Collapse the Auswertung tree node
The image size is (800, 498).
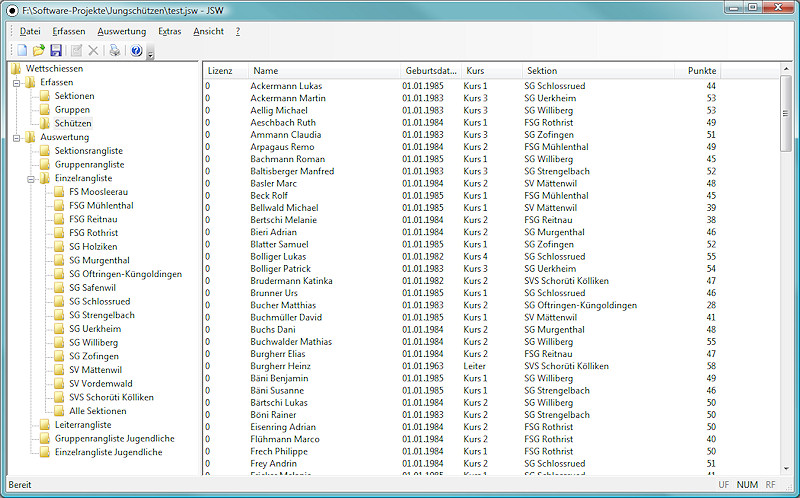(17, 137)
